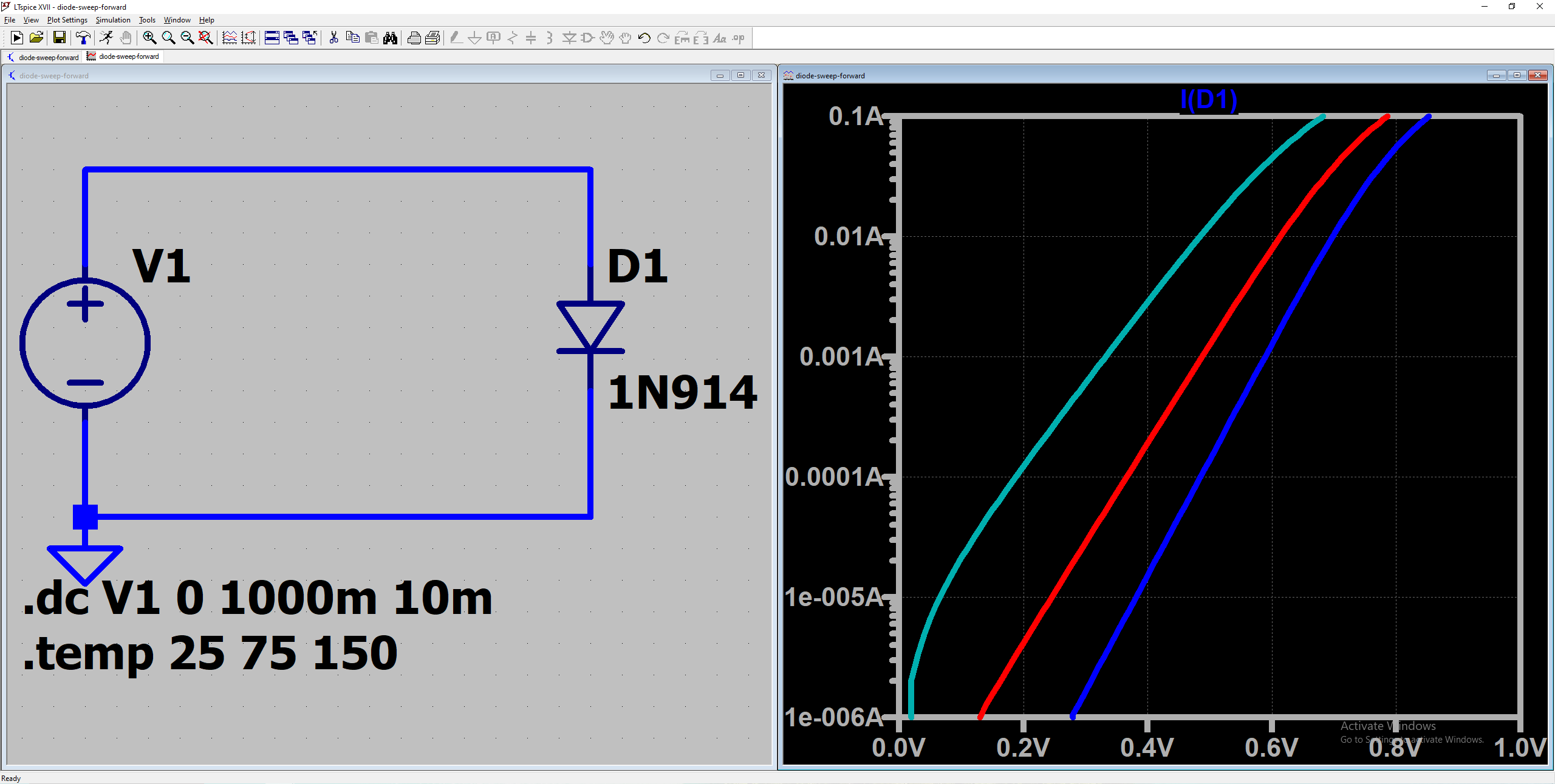The height and width of the screenshot is (784, 1555).
Task: Click the Zoom to fit icon
Action: pyautogui.click(x=206, y=38)
